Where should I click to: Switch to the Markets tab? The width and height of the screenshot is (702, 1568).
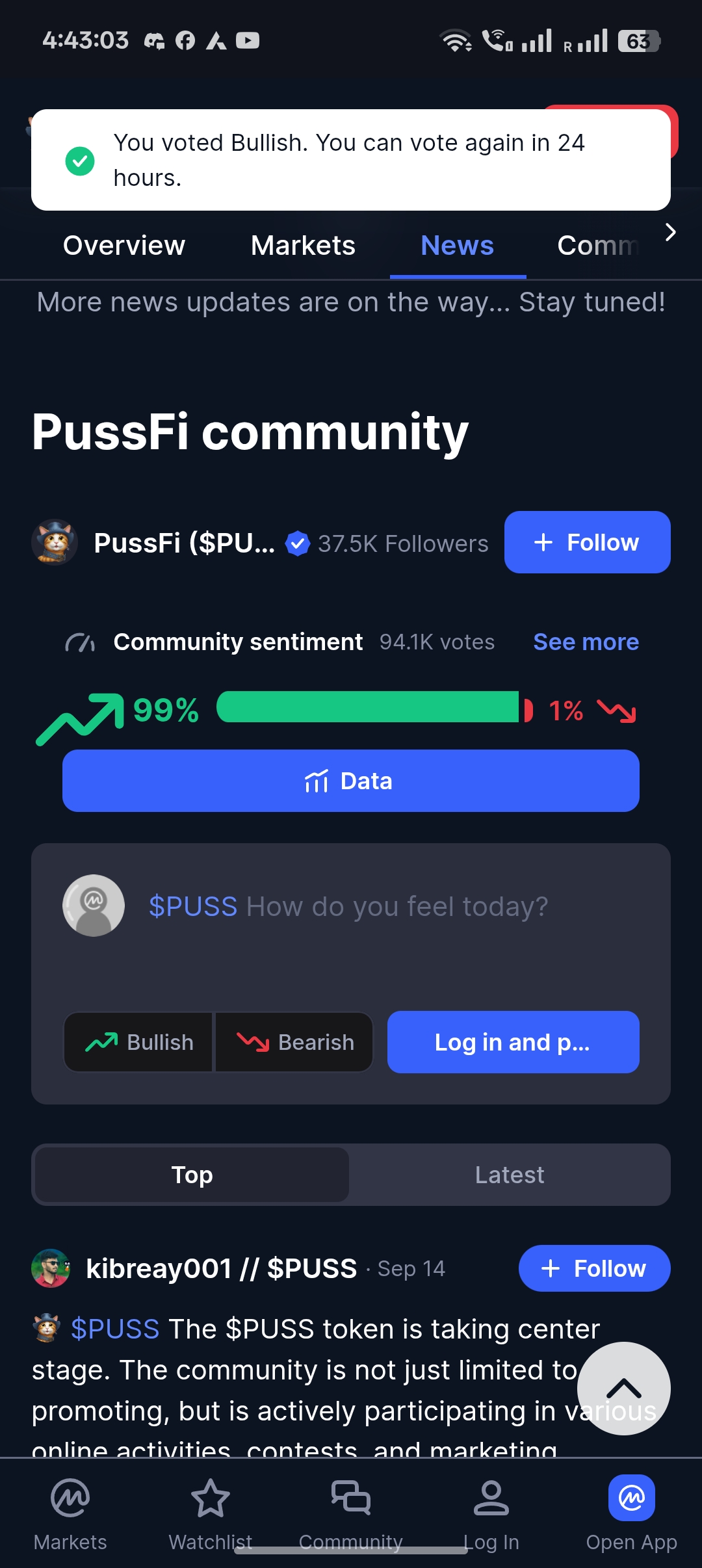[x=303, y=246]
